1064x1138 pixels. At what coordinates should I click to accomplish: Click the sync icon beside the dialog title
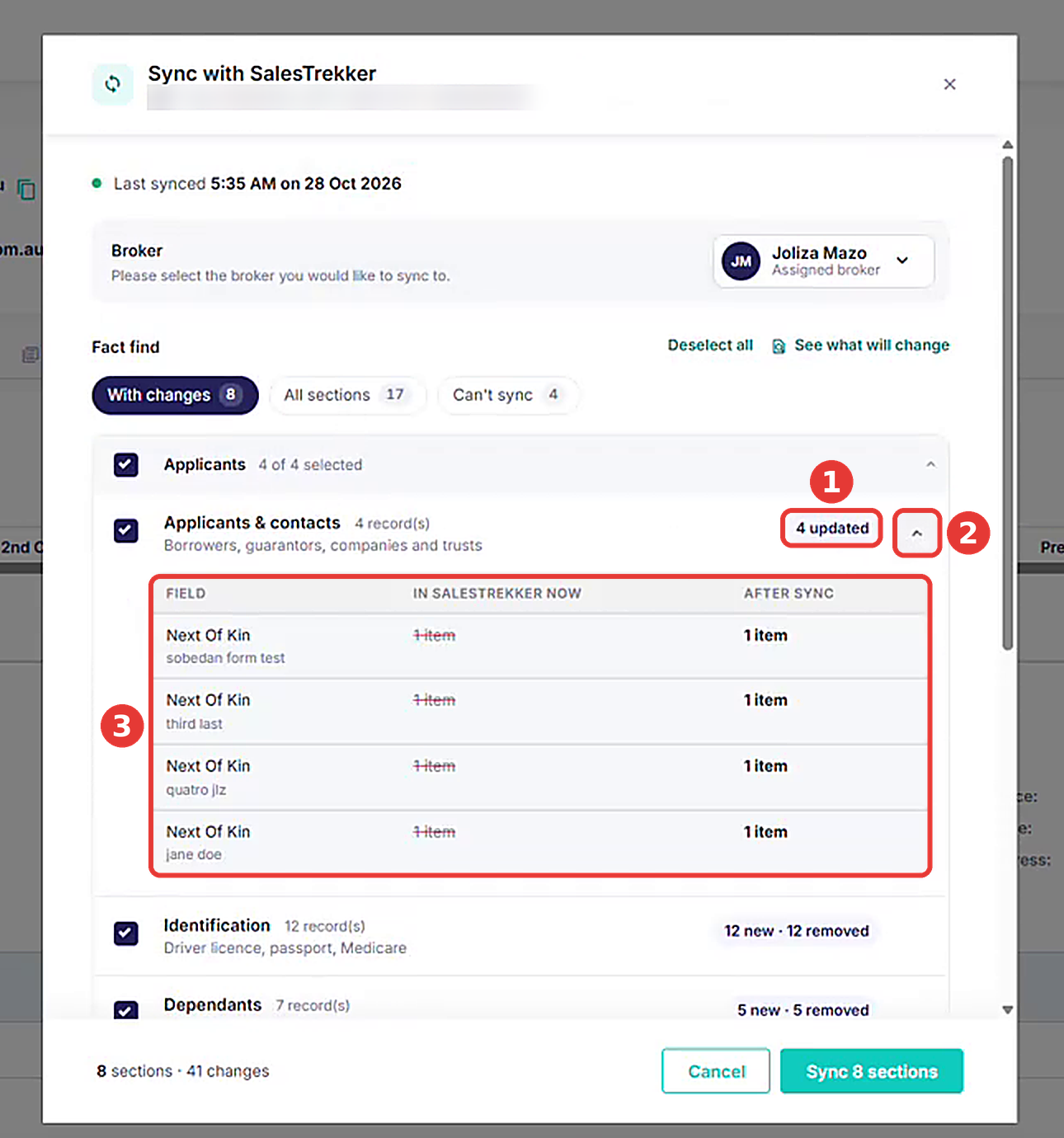[113, 84]
